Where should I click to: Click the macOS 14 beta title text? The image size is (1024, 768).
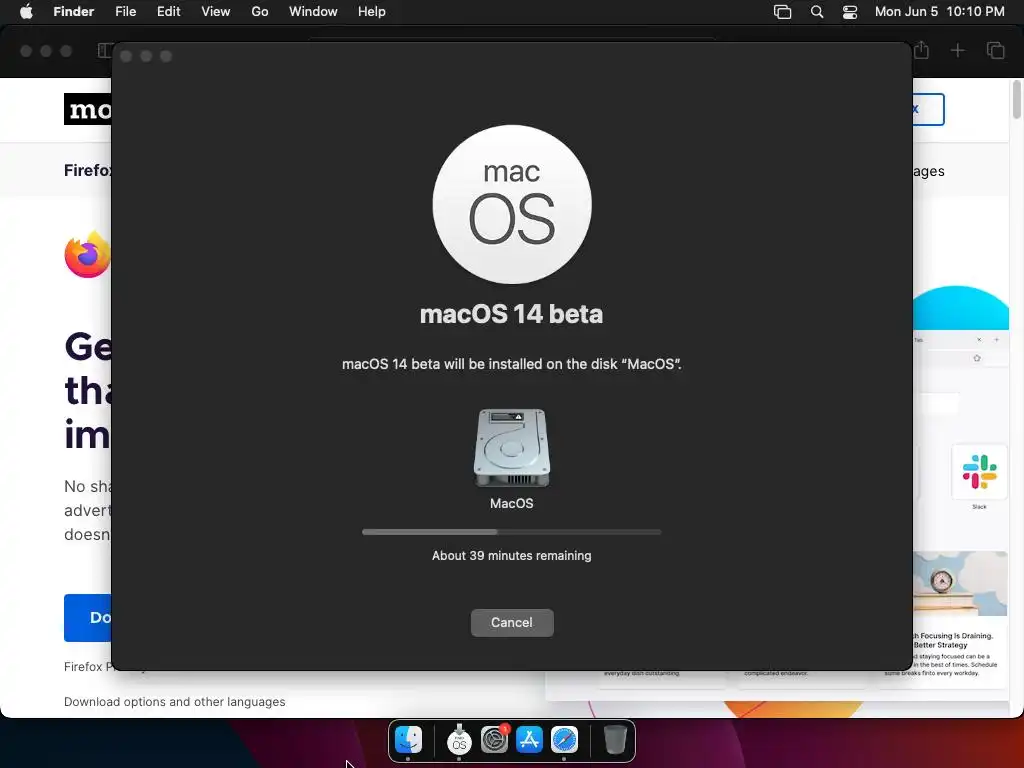[511, 314]
